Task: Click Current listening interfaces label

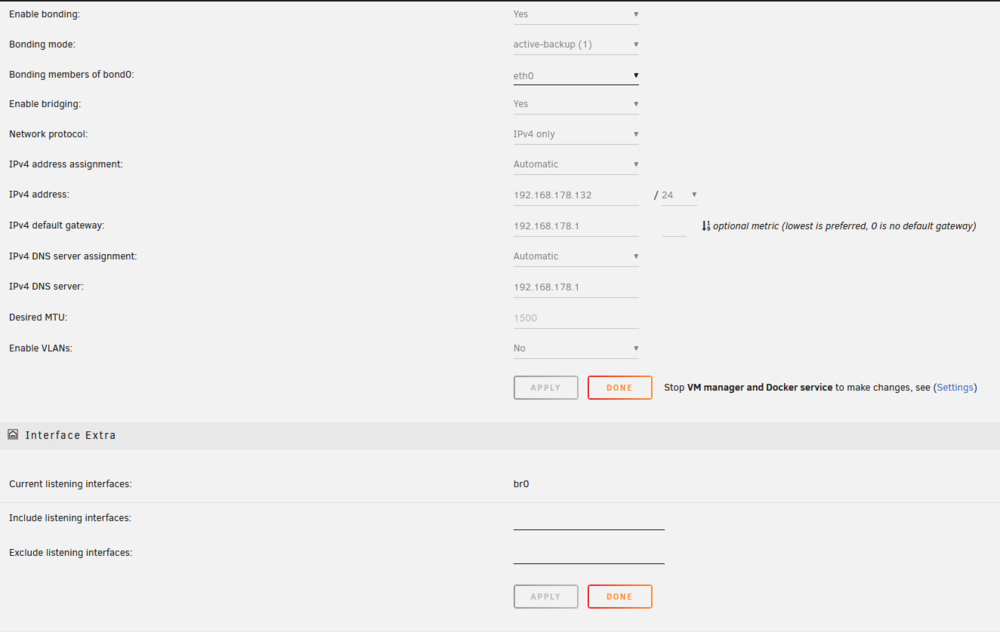Action: 70,484
